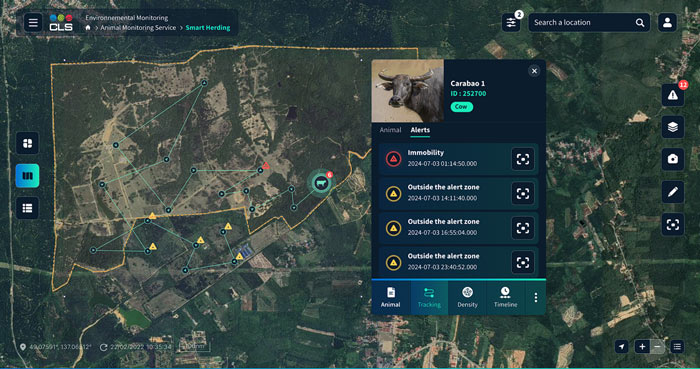Open the Timeline view
The width and height of the screenshot is (700, 369).
point(505,298)
